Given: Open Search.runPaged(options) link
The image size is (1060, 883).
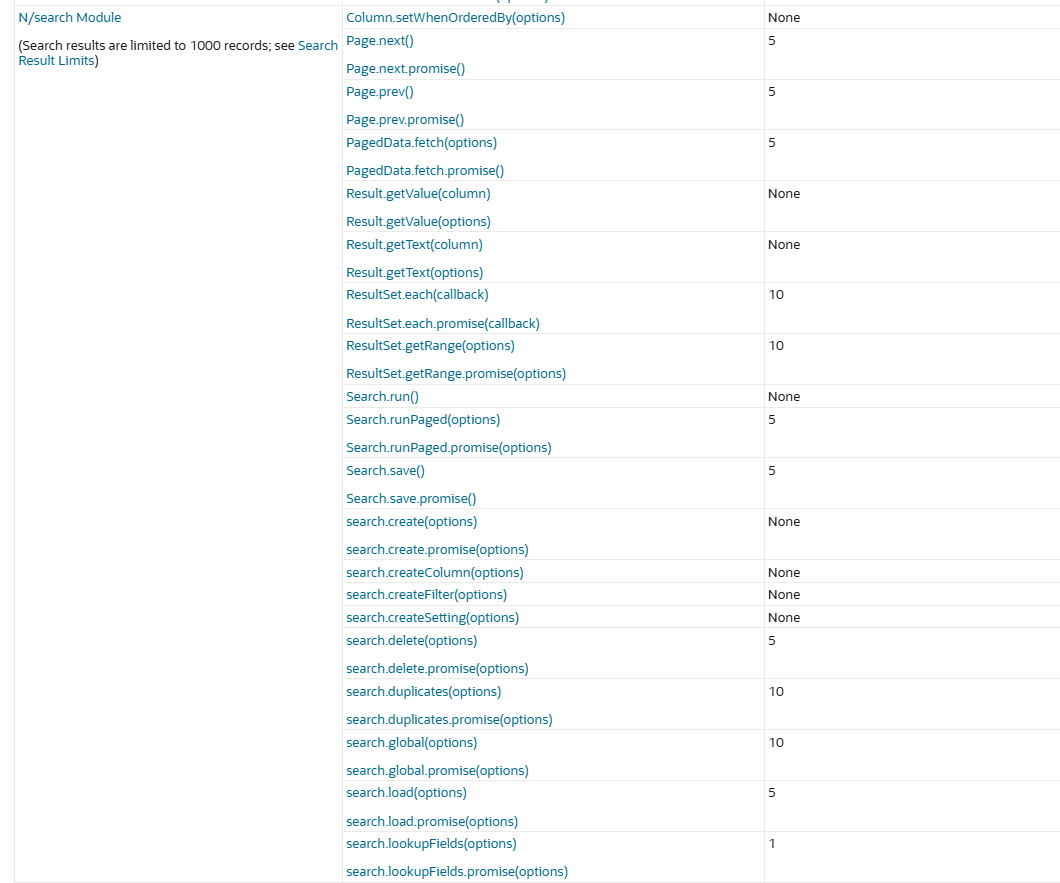Looking at the screenshot, I should coord(423,420).
